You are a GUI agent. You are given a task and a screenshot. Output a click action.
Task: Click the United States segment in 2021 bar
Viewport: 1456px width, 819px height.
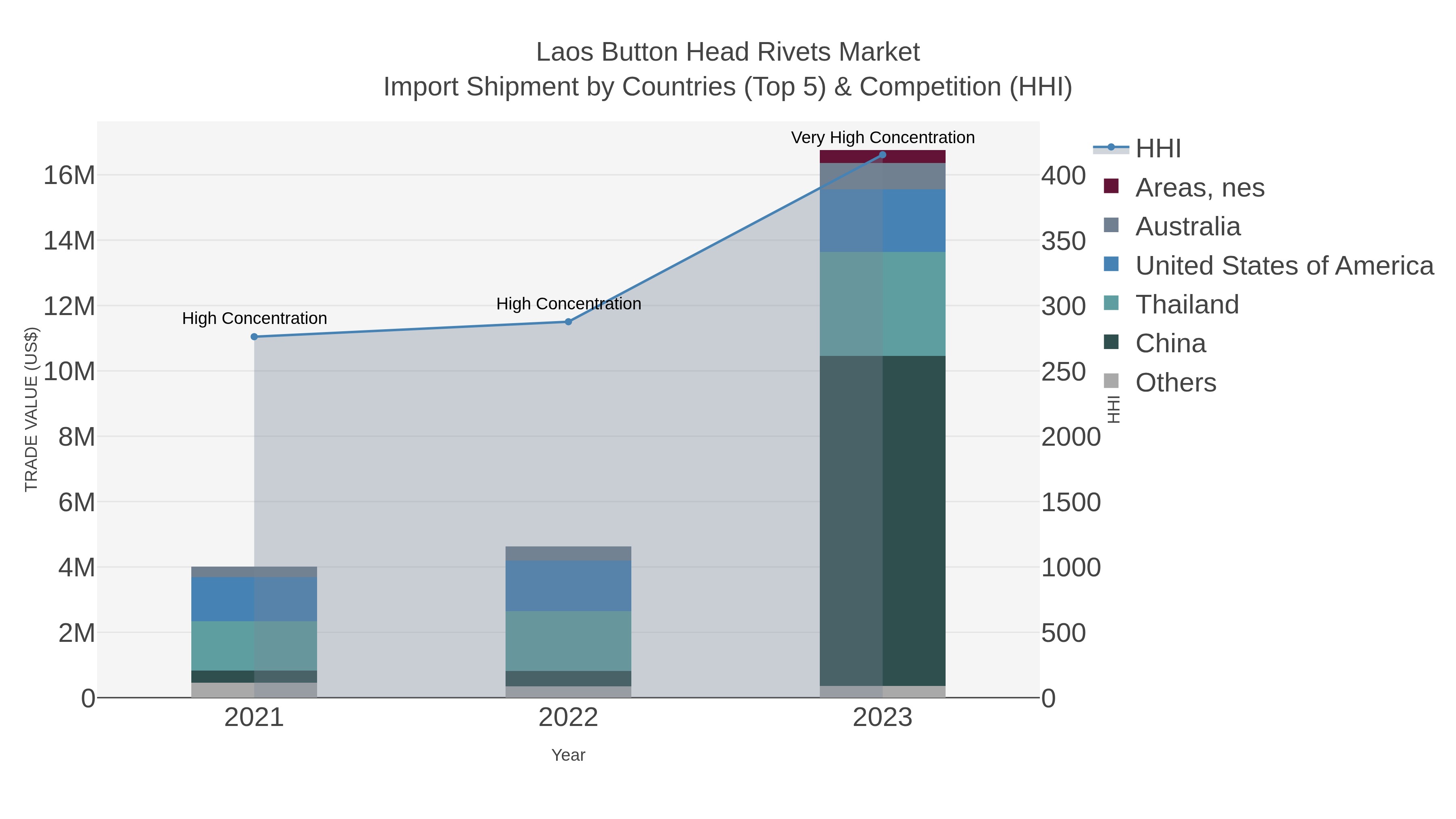(x=254, y=600)
